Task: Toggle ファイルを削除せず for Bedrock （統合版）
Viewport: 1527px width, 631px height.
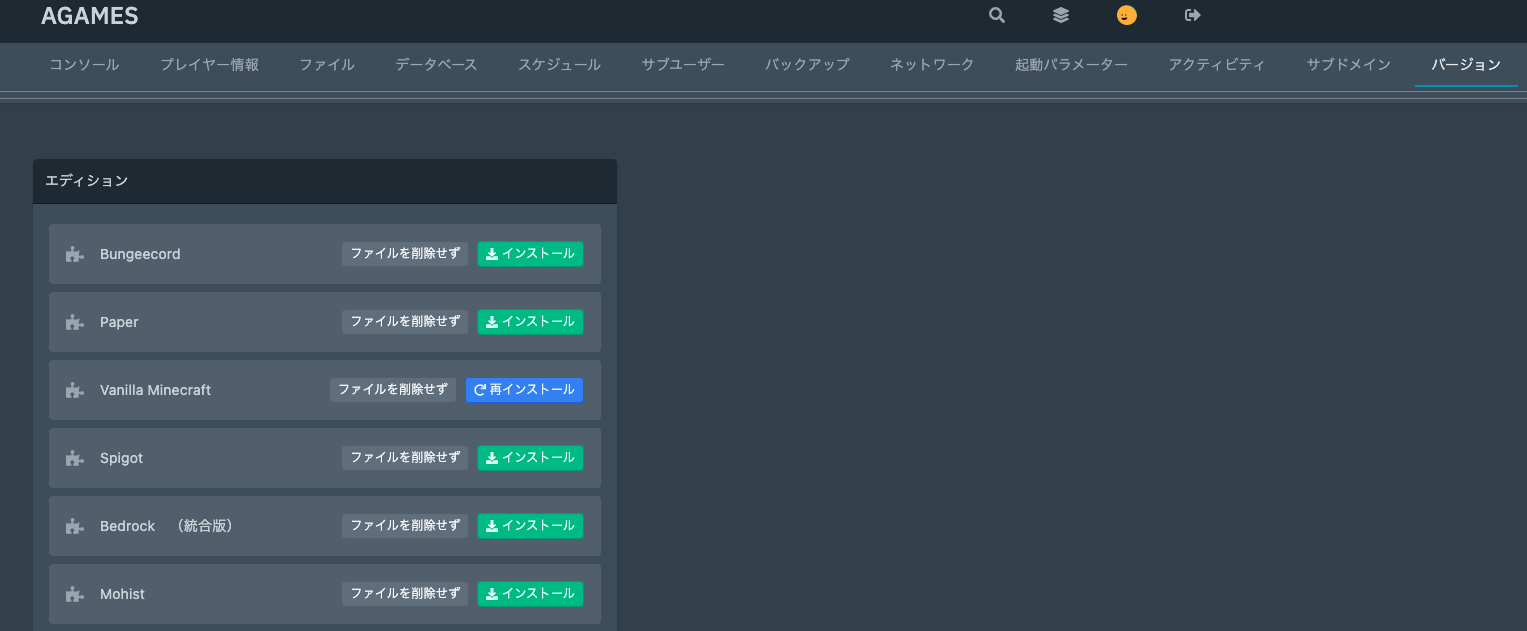Action: pyautogui.click(x=404, y=525)
